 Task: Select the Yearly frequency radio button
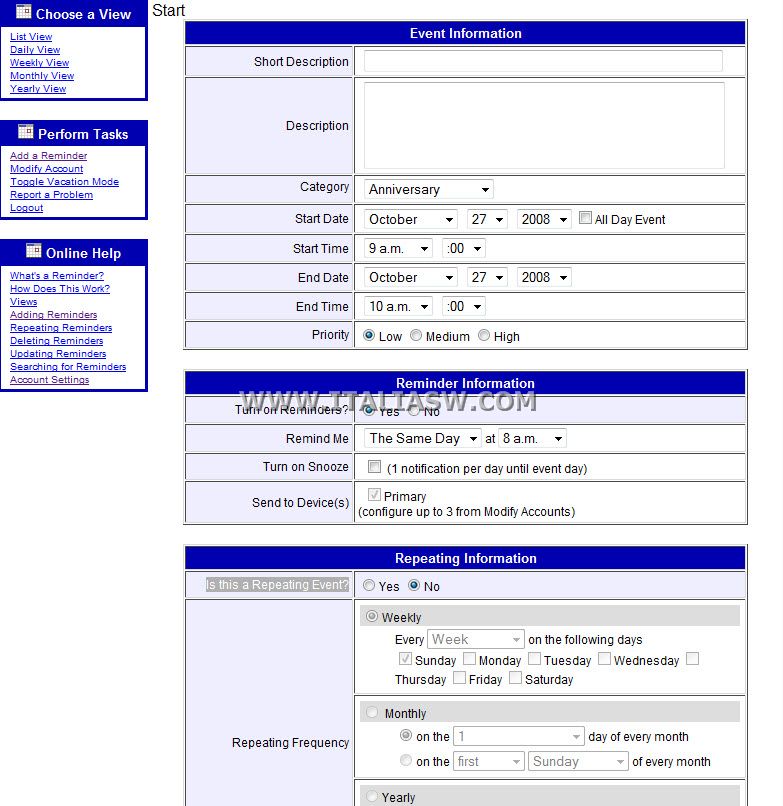372,796
